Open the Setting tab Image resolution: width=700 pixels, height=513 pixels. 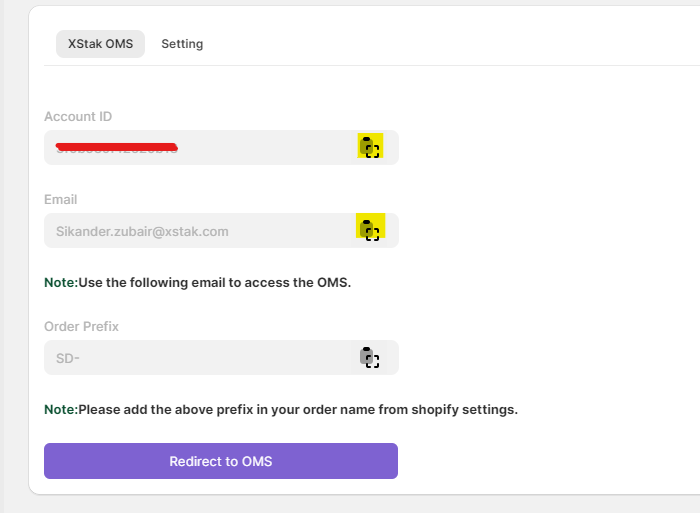pyautogui.click(x=182, y=44)
